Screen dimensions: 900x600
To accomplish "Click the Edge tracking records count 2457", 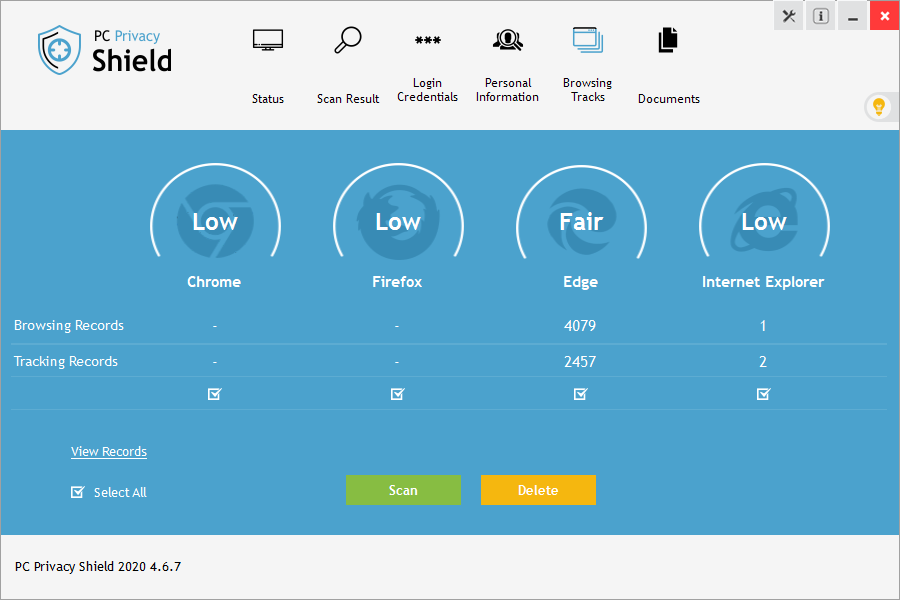I will [x=580, y=362].
